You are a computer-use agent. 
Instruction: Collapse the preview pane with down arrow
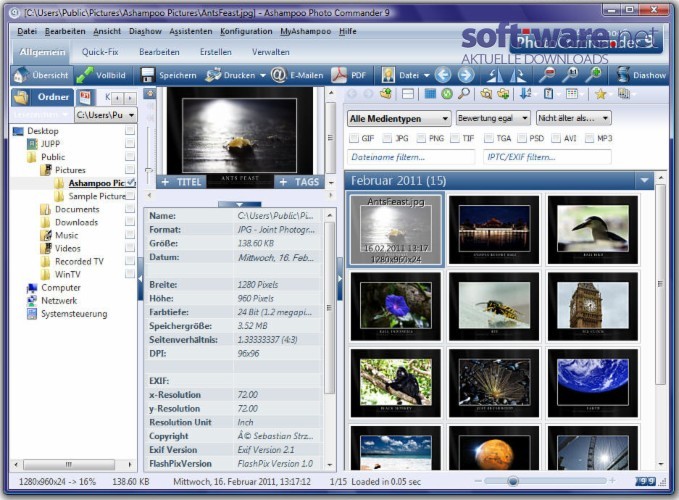tap(239, 204)
